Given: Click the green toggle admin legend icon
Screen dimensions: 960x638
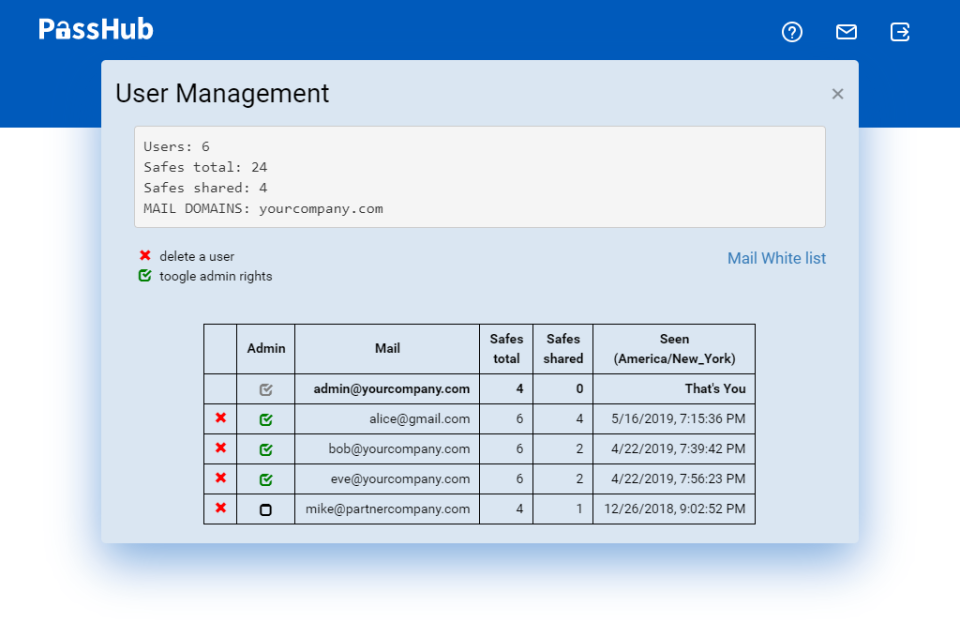Looking at the screenshot, I should point(145,275).
